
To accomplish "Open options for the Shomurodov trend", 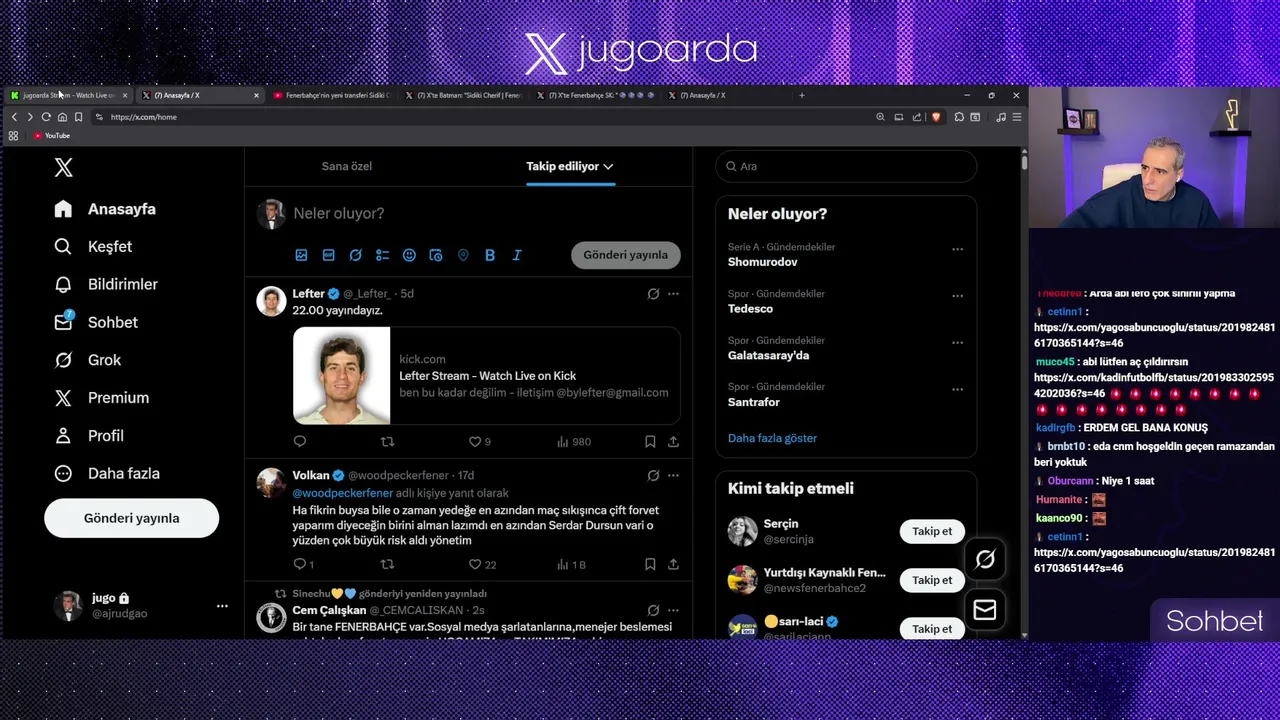I will click(957, 249).
